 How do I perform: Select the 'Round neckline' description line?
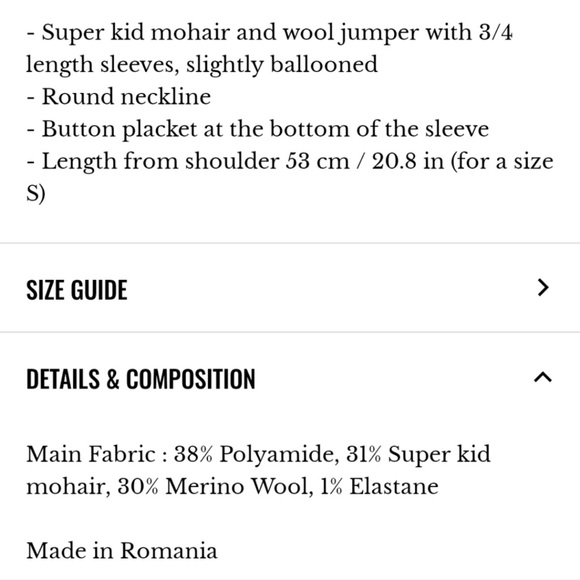pos(119,97)
